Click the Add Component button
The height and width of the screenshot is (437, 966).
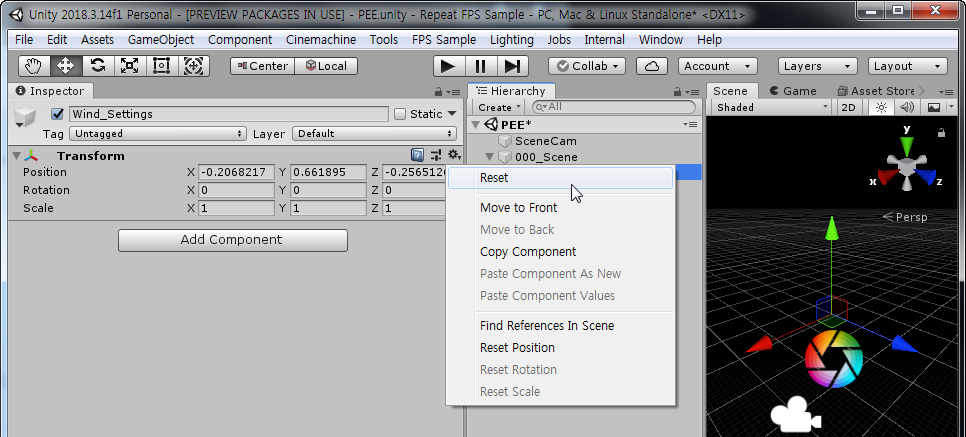point(233,240)
